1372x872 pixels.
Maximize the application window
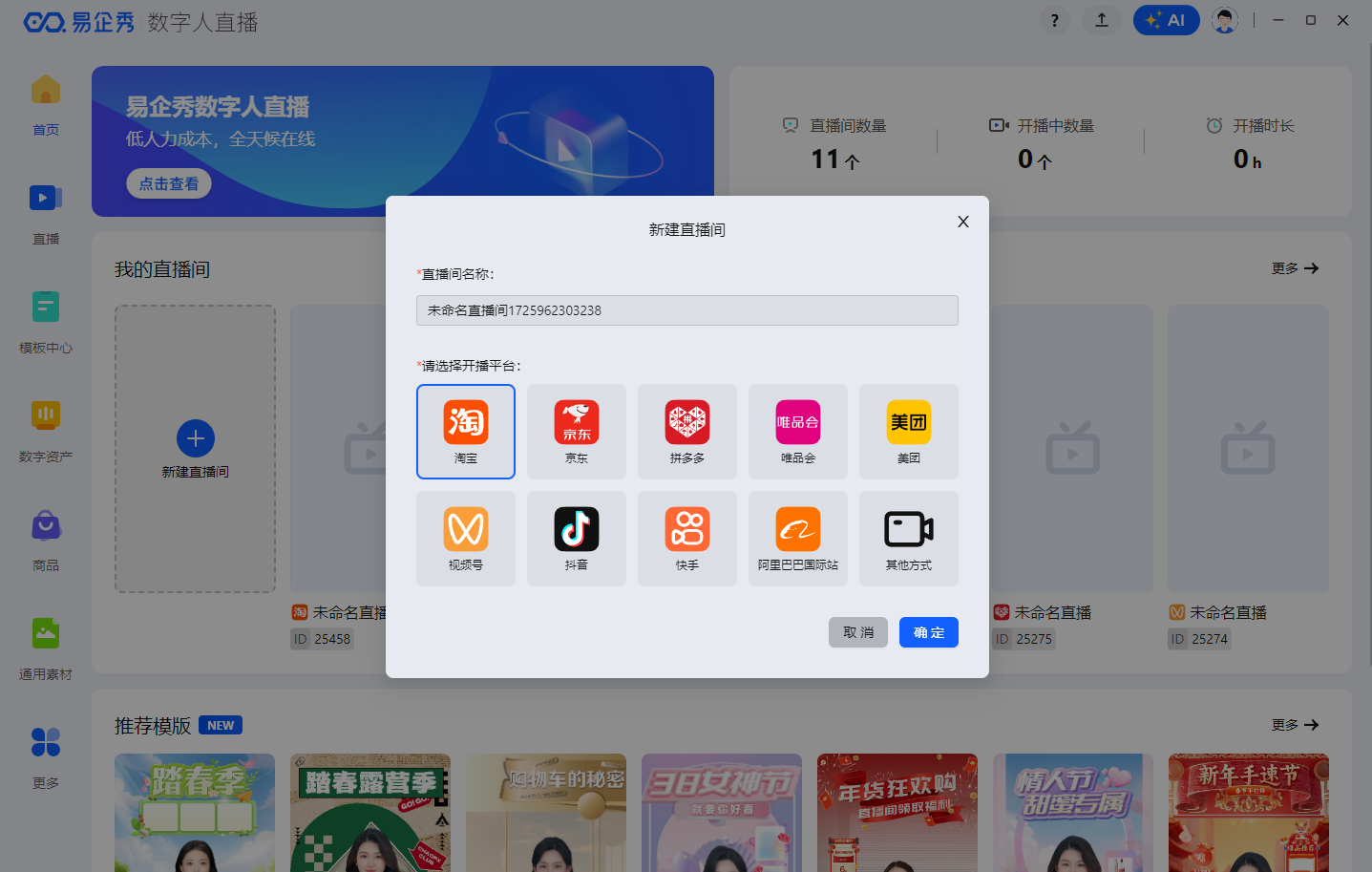[x=1311, y=20]
